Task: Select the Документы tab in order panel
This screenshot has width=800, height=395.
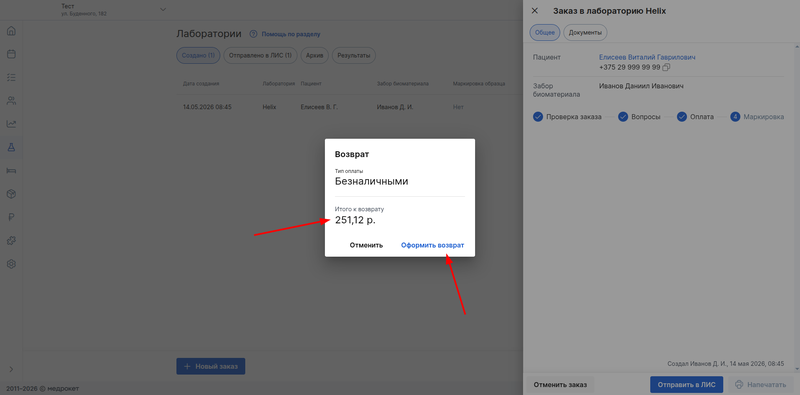Action: click(585, 33)
